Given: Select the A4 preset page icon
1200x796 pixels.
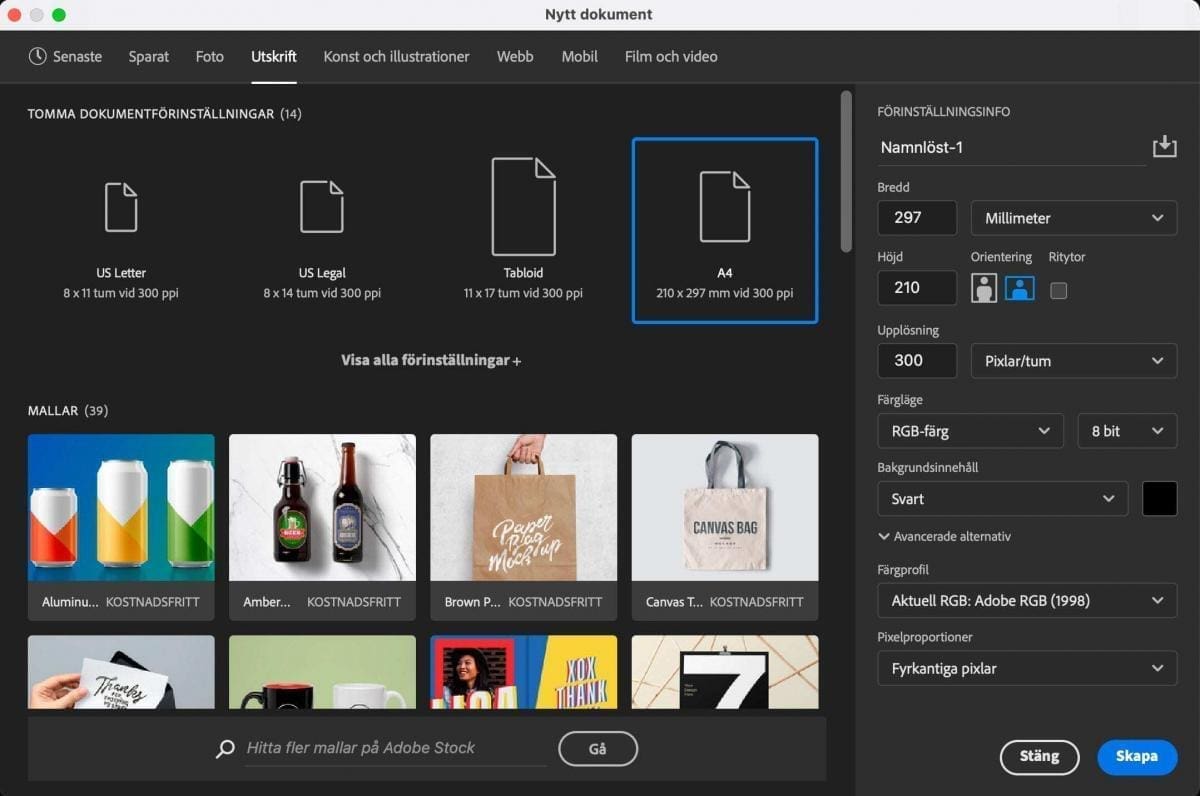Looking at the screenshot, I should click(725, 207).
